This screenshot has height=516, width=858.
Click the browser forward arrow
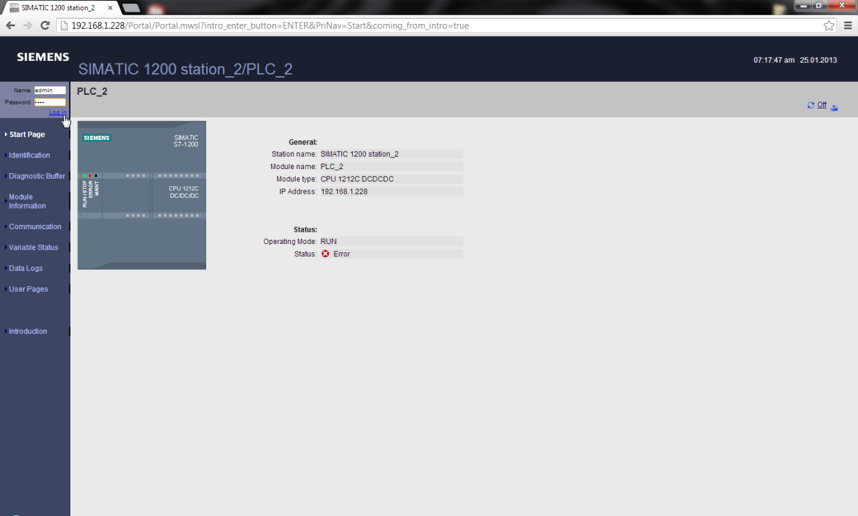(x=28, y=26)
